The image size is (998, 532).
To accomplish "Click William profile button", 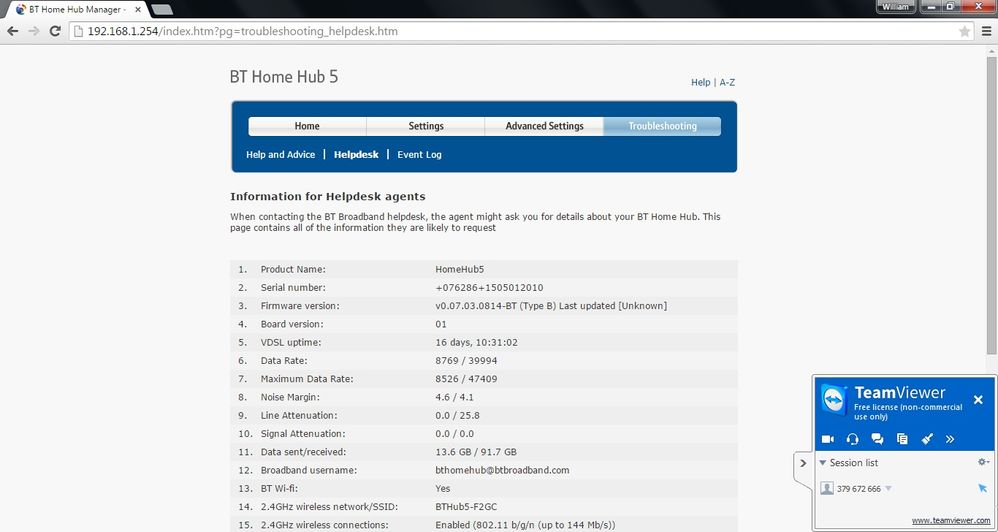I will pyautogui.click(x=896, y=7).
